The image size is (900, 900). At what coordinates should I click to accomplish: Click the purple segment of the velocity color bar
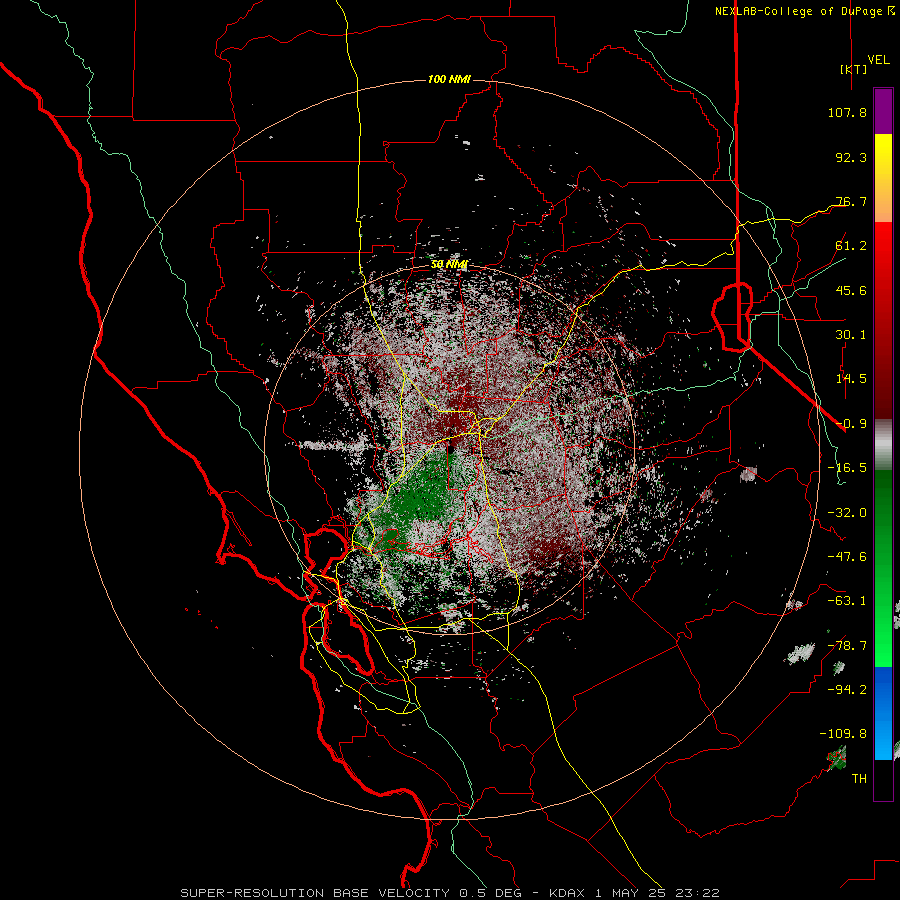[x=883, y=111]
